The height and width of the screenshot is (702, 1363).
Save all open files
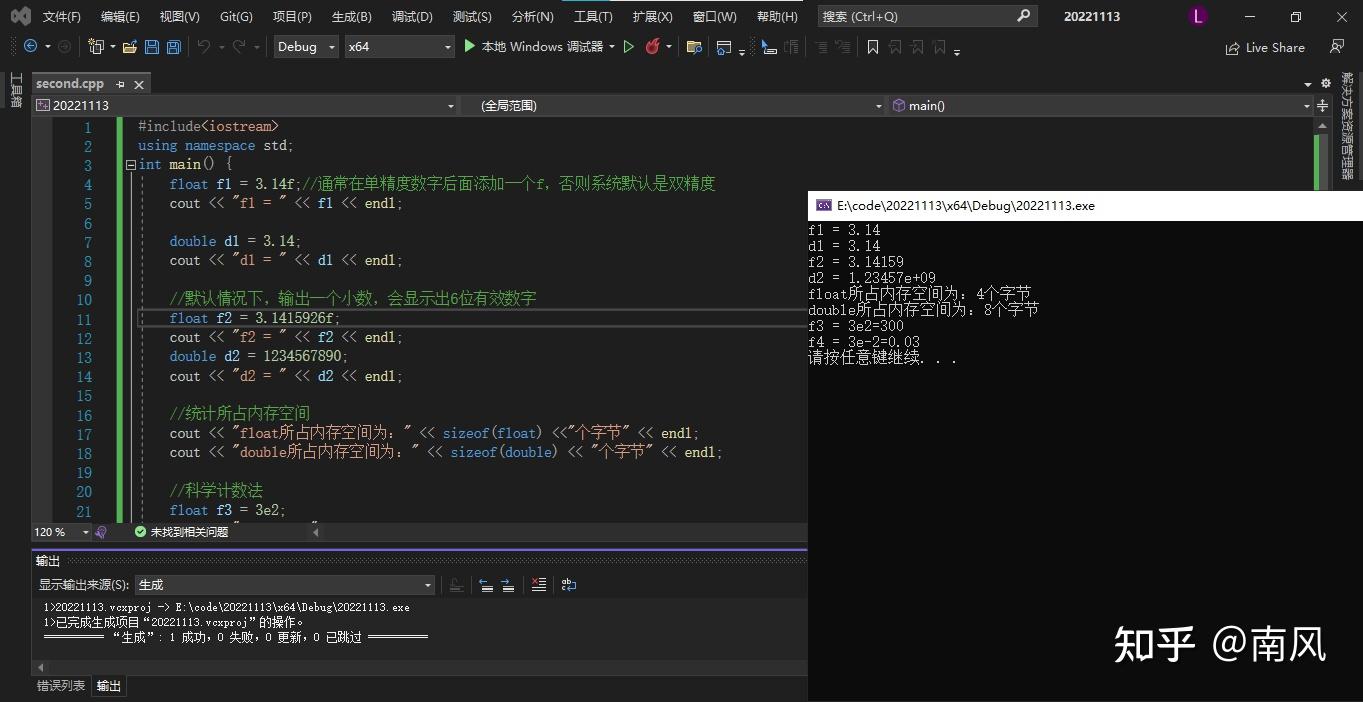[172, 46]
